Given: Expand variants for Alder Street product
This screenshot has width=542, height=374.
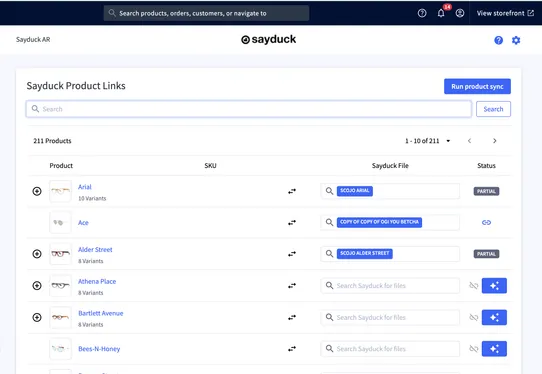Looking at the screenshot, I should coord(37,254).
